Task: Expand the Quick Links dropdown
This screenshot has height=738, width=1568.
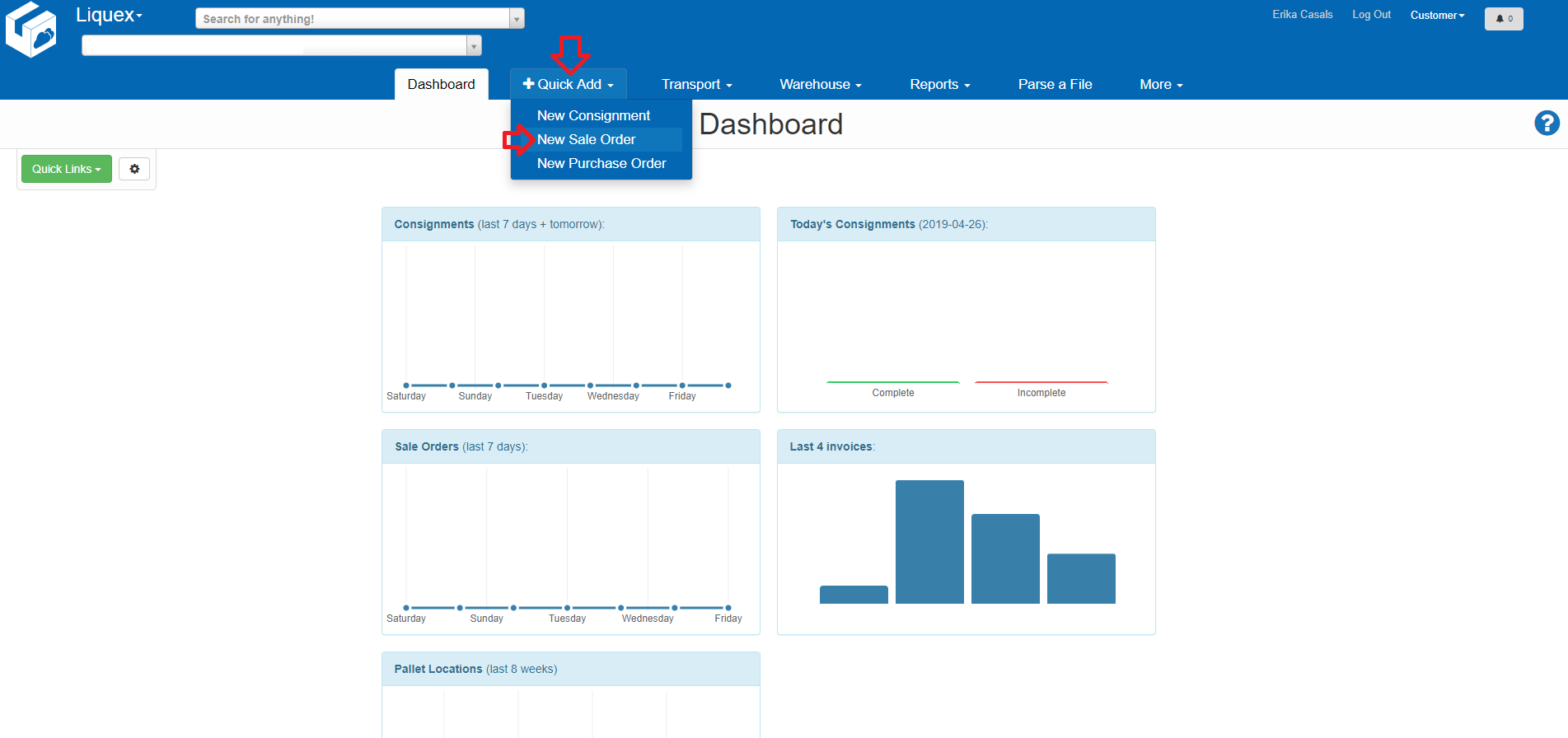Action: click(67, 169)
